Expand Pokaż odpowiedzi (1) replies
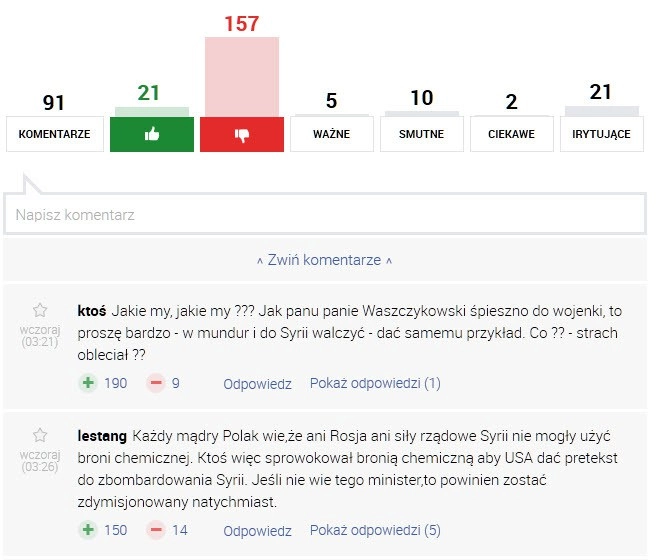The height and width of the screenshot is (560, 662). pos(375,383)
